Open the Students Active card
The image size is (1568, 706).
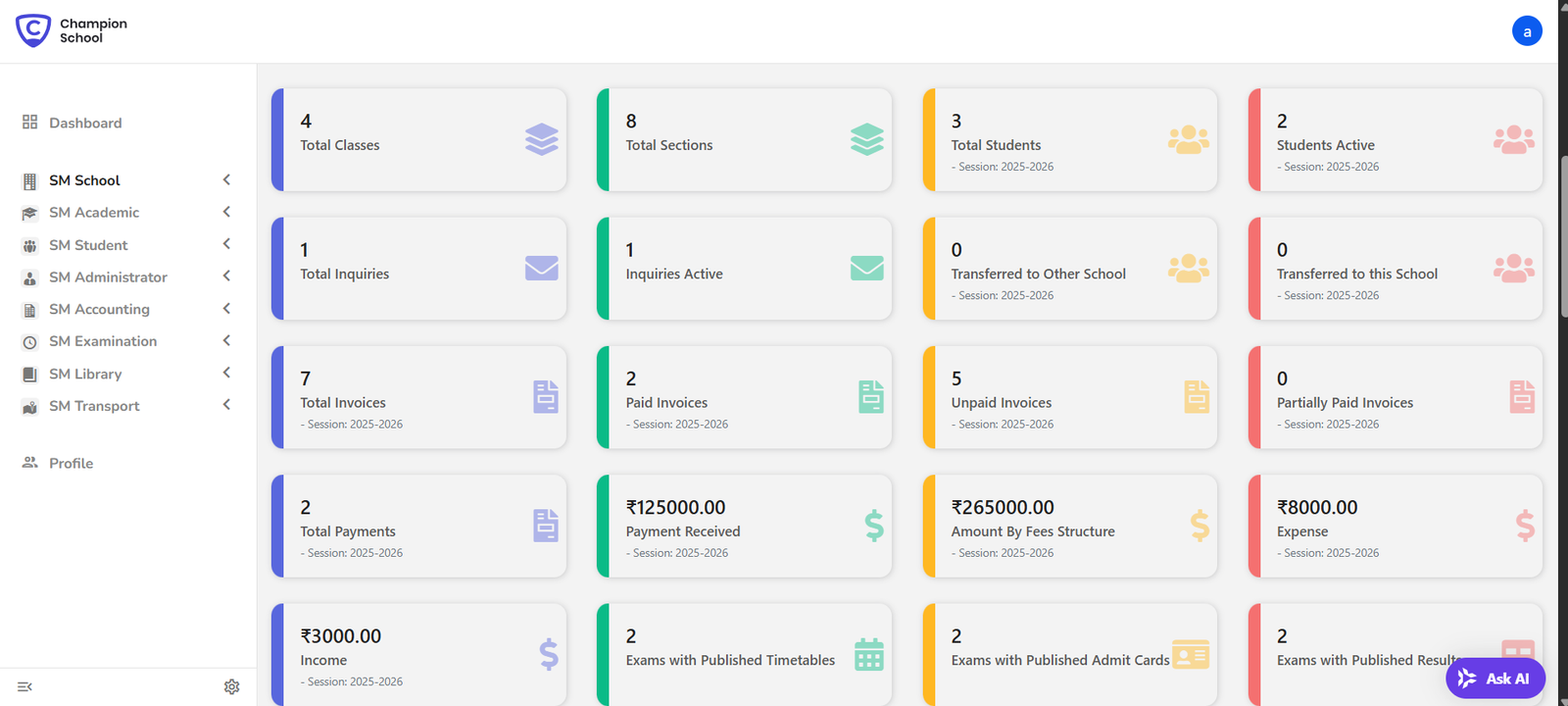point(1395,140)
